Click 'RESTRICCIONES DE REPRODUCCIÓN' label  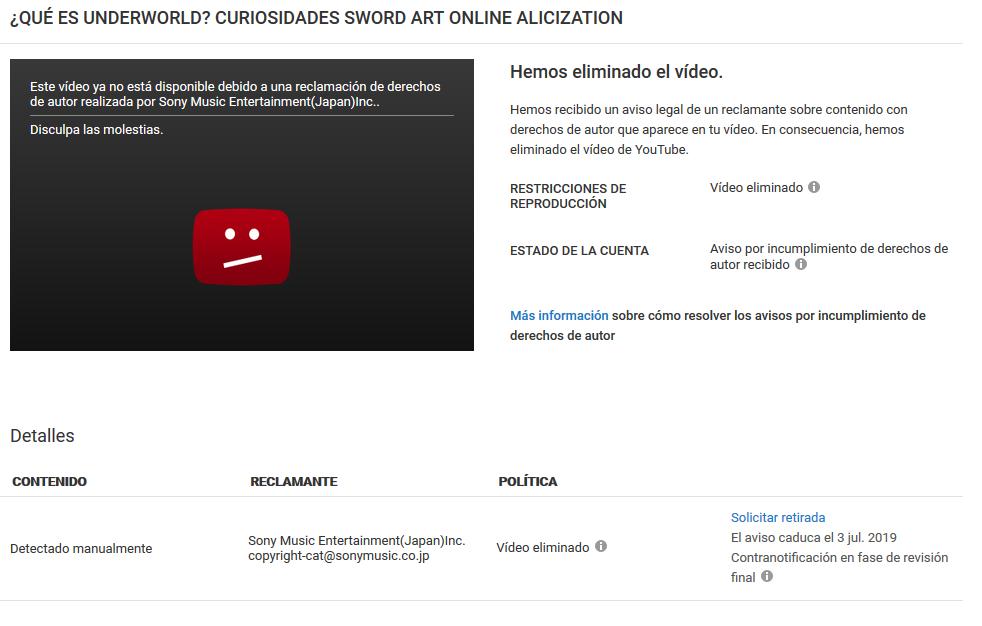tap(568, 196)
